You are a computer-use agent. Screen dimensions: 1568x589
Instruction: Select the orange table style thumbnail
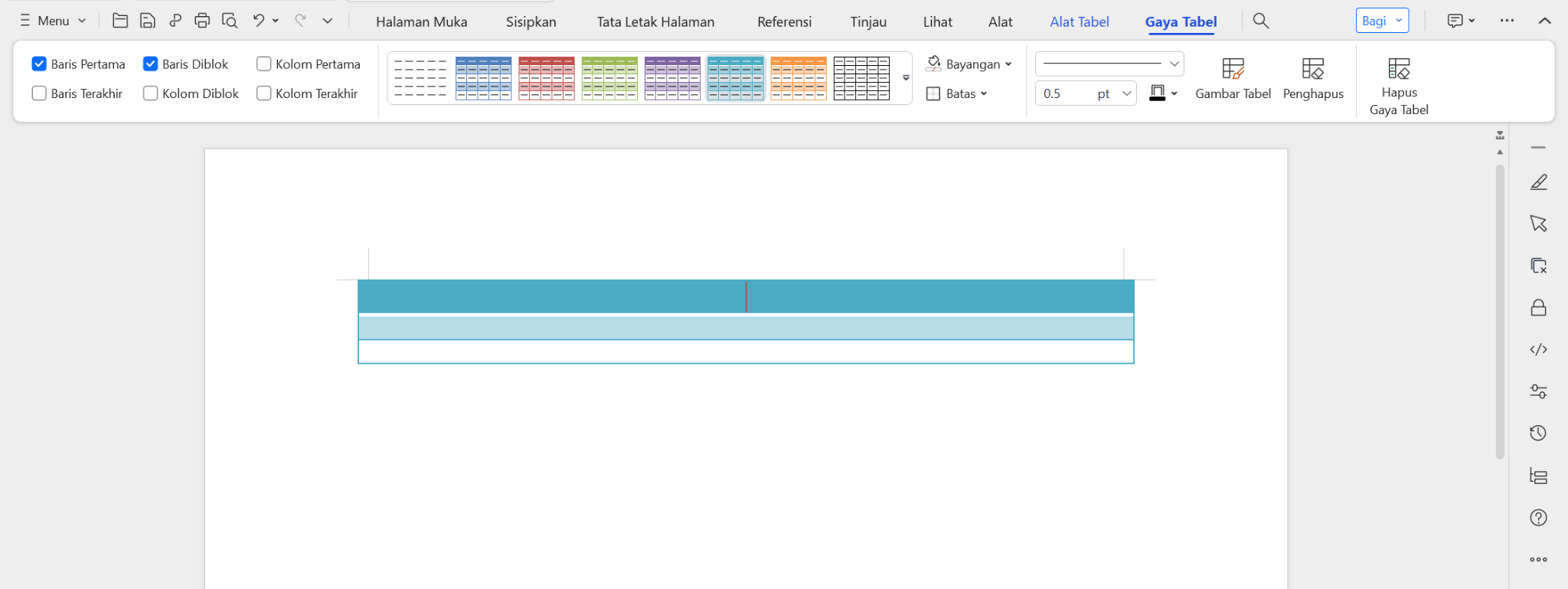pyautogui.click(x=798, y=78)
